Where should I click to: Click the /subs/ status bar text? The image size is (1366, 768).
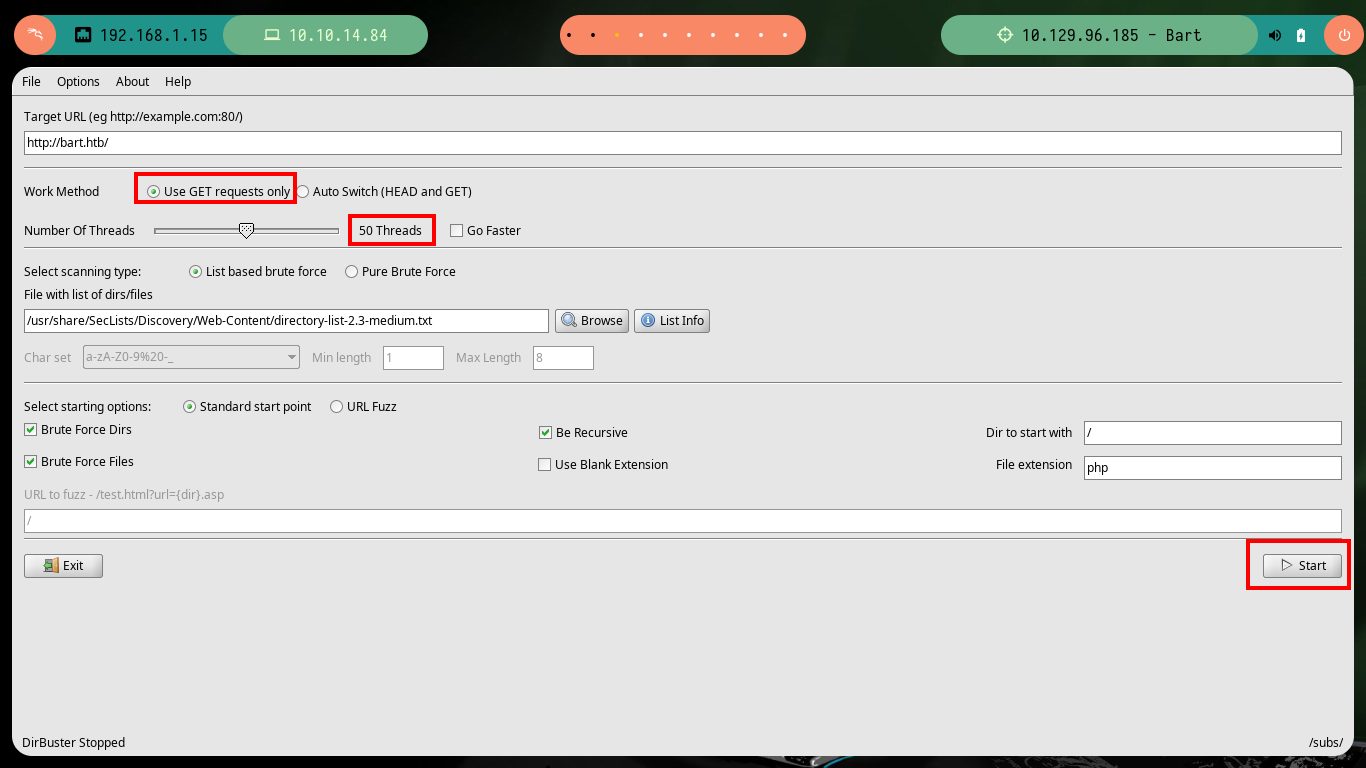(x=1325, y=742)
